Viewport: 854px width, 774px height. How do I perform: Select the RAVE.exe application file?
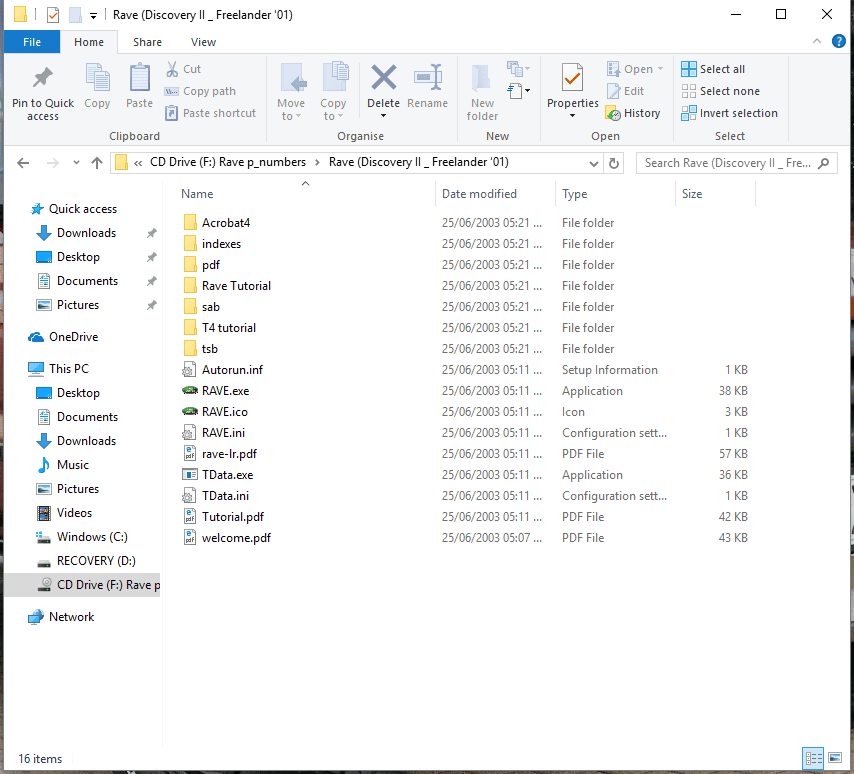[225, 391]
